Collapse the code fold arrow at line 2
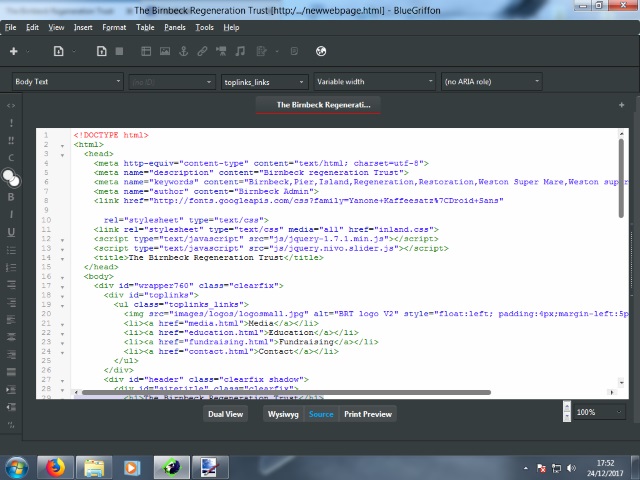The width and height of the screenshot is (640, 480). coord(62,145)
